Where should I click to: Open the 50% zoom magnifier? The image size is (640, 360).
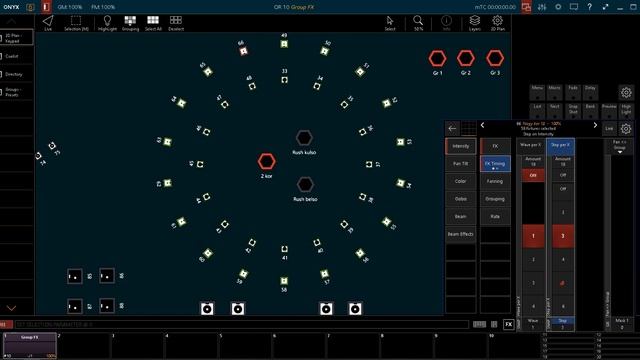click(x=418, y=23)
